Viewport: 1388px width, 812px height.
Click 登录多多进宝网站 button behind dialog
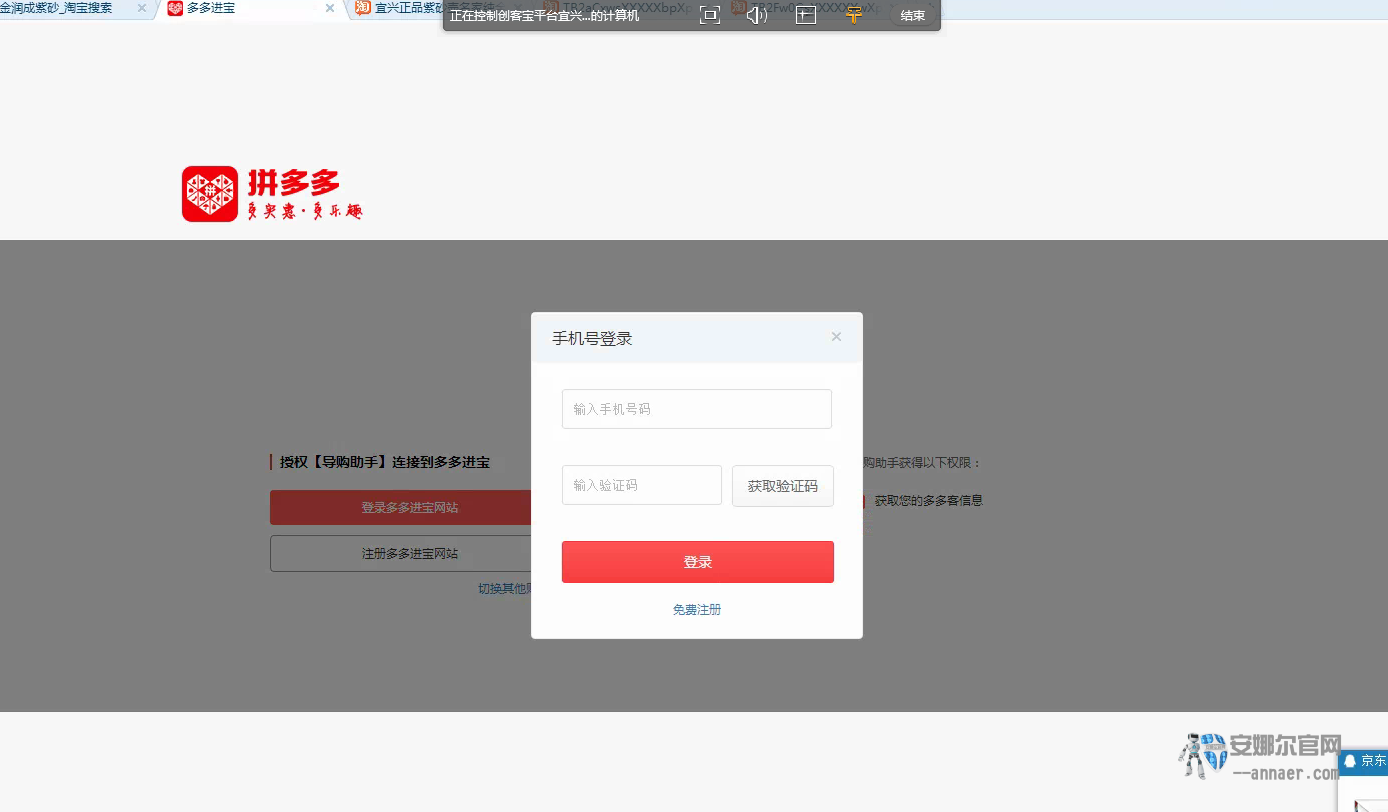point(401,507)
